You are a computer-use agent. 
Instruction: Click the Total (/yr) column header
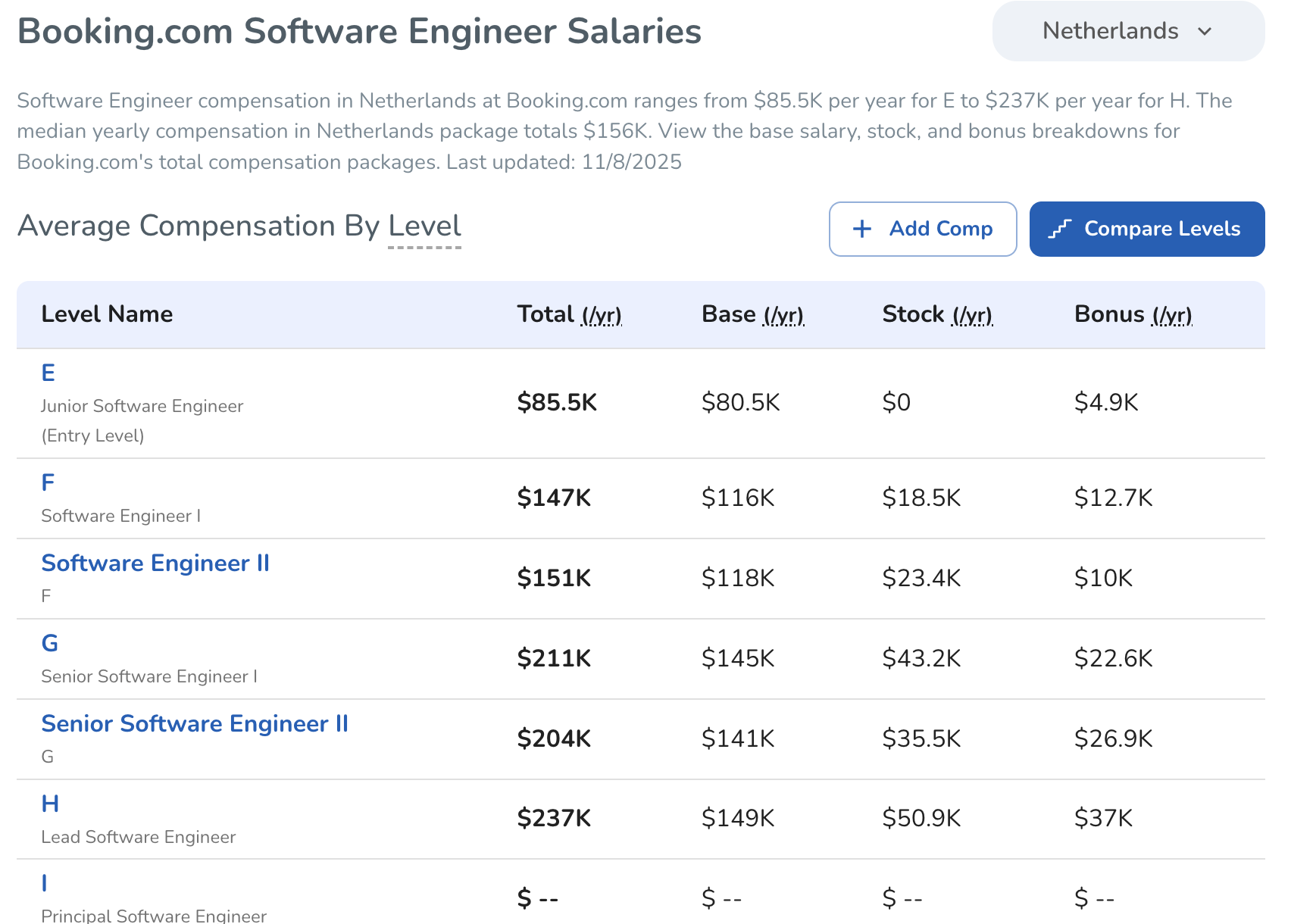[569, 314]
